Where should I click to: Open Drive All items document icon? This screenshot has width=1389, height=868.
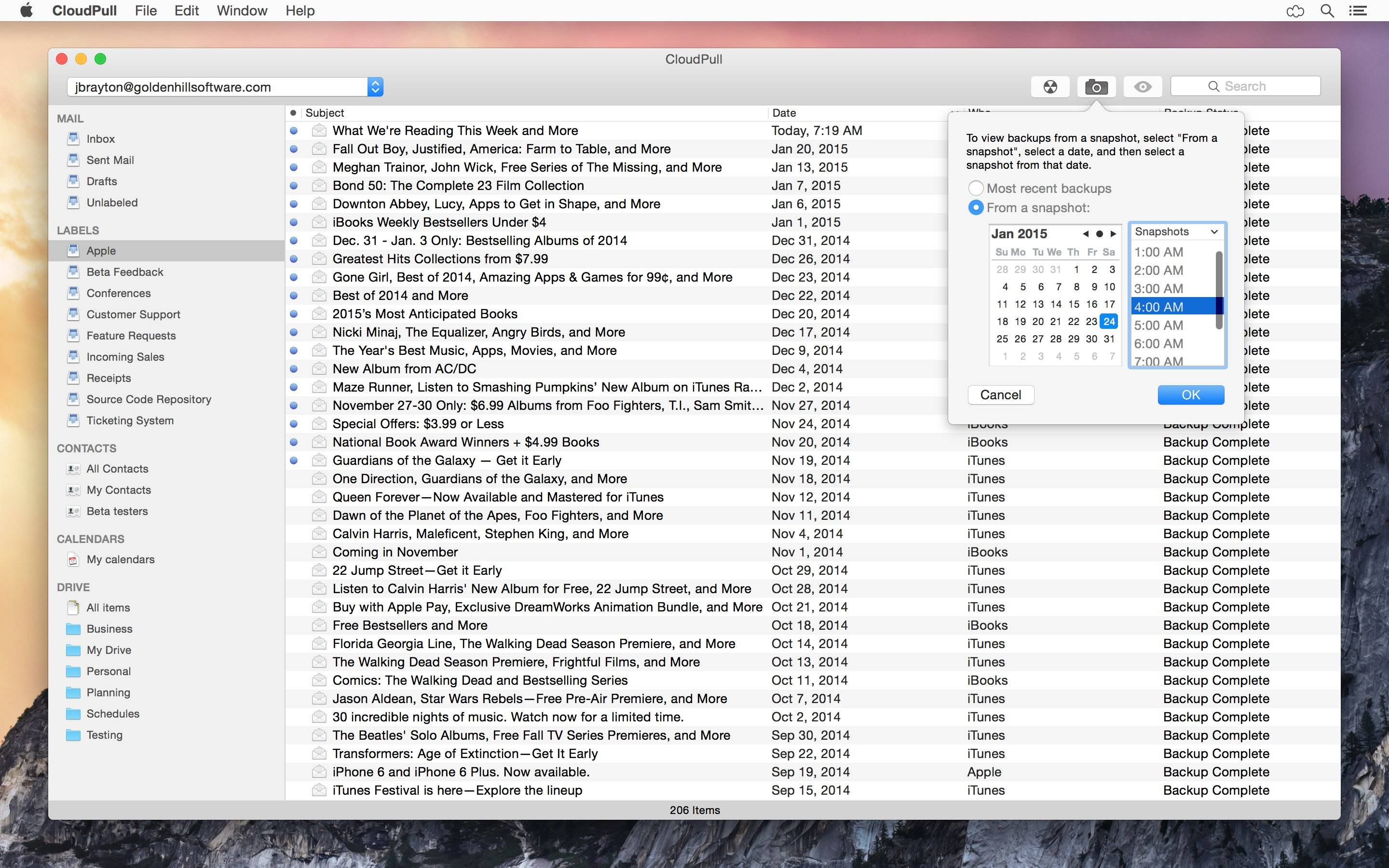point(73,608)
